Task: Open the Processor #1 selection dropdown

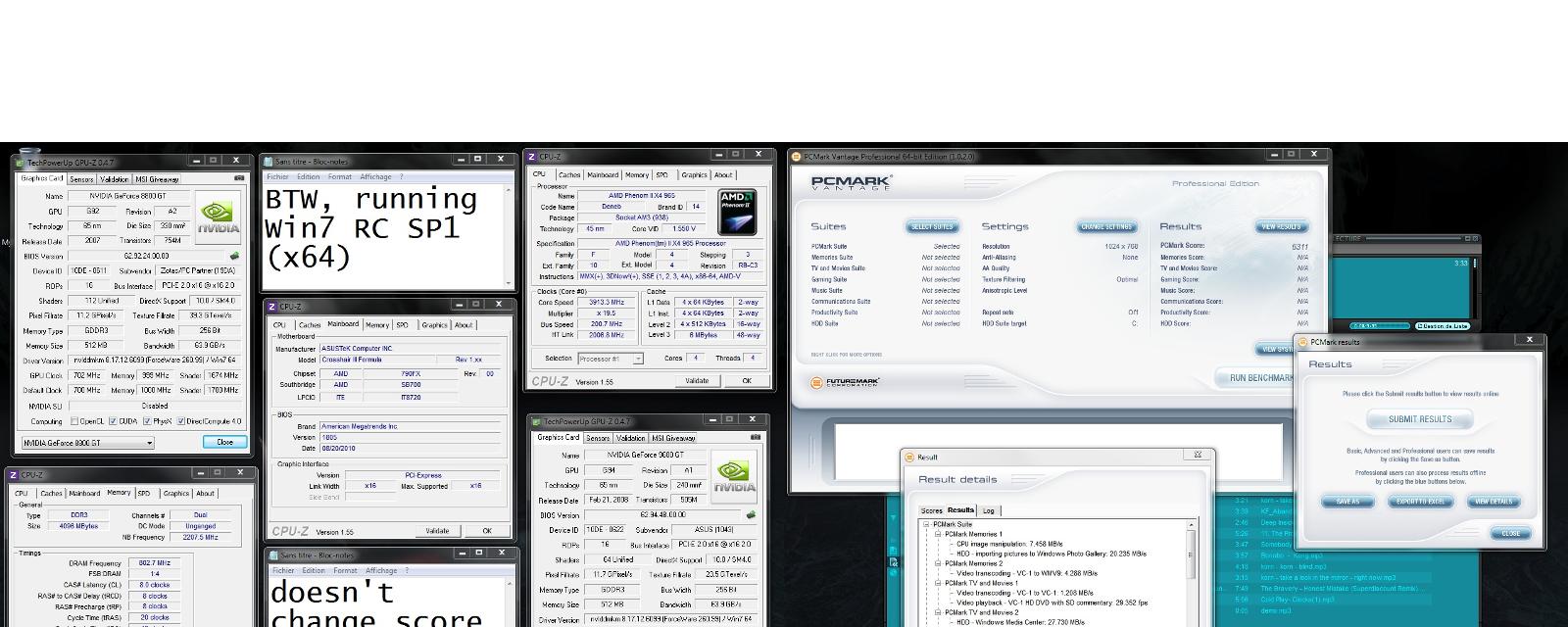Action: pyautogui.click(x=611, y=359)
